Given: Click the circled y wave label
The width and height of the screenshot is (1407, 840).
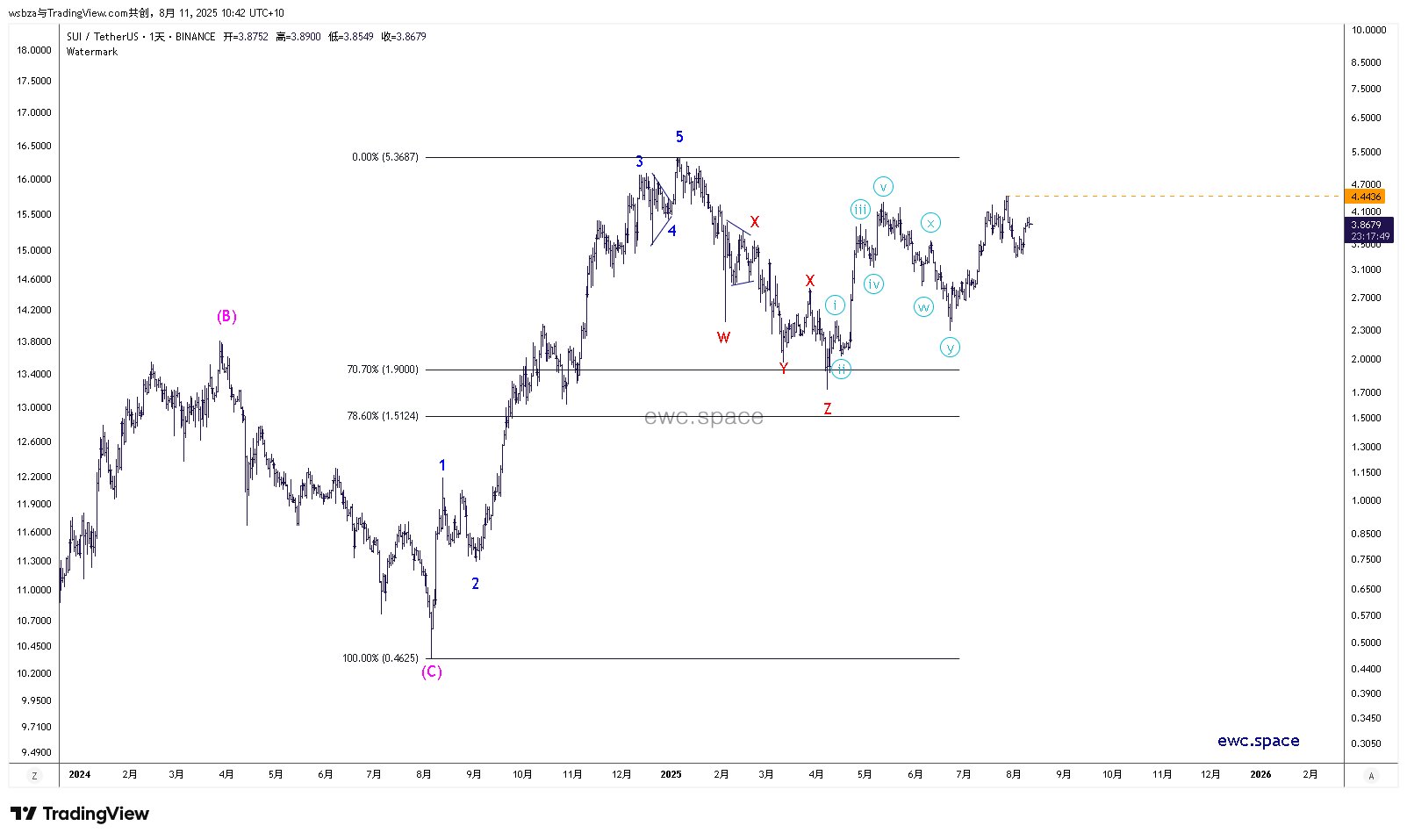Looking at the screenshot, I should point(950,348).
